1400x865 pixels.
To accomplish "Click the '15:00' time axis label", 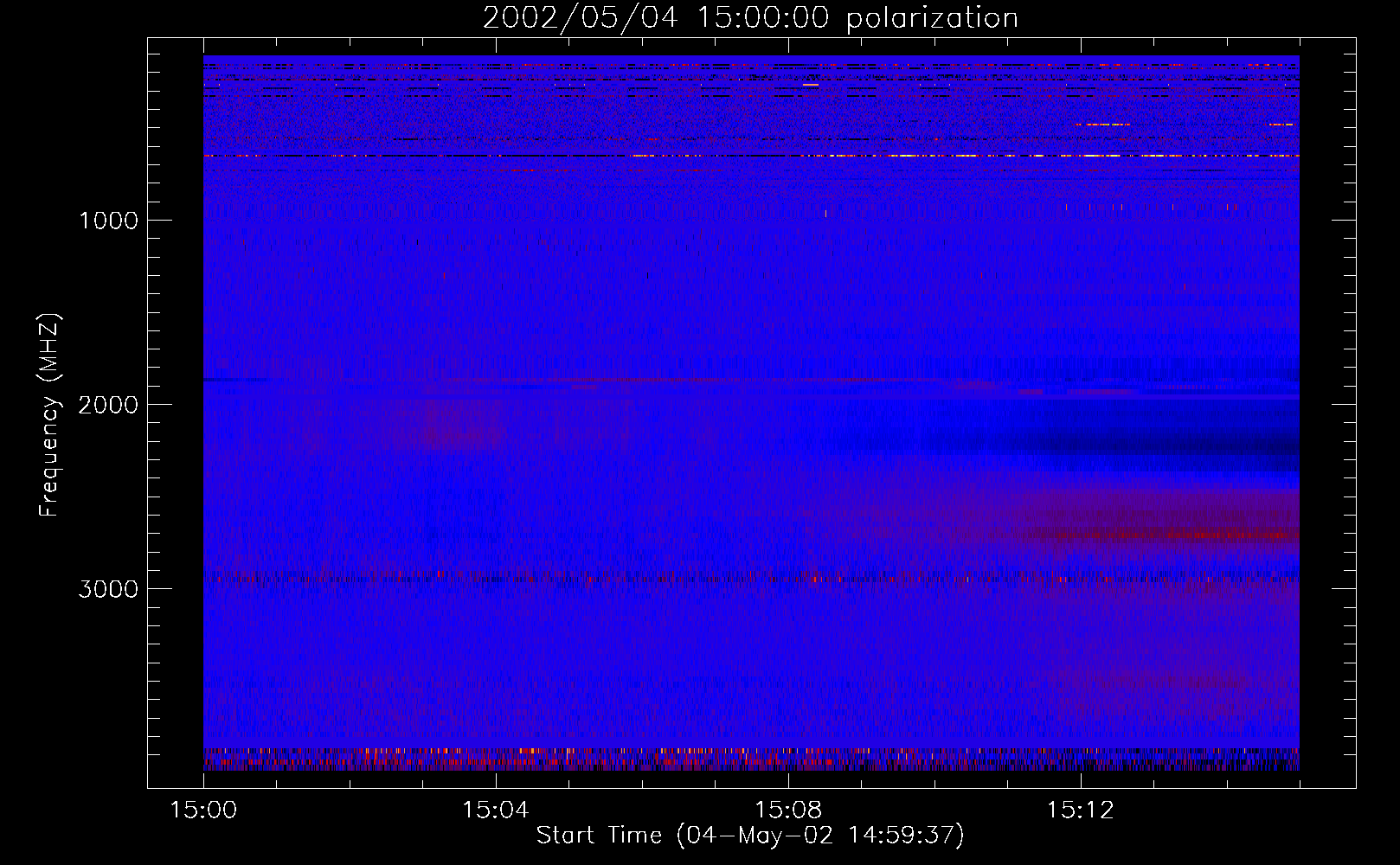I will [203, 811].
